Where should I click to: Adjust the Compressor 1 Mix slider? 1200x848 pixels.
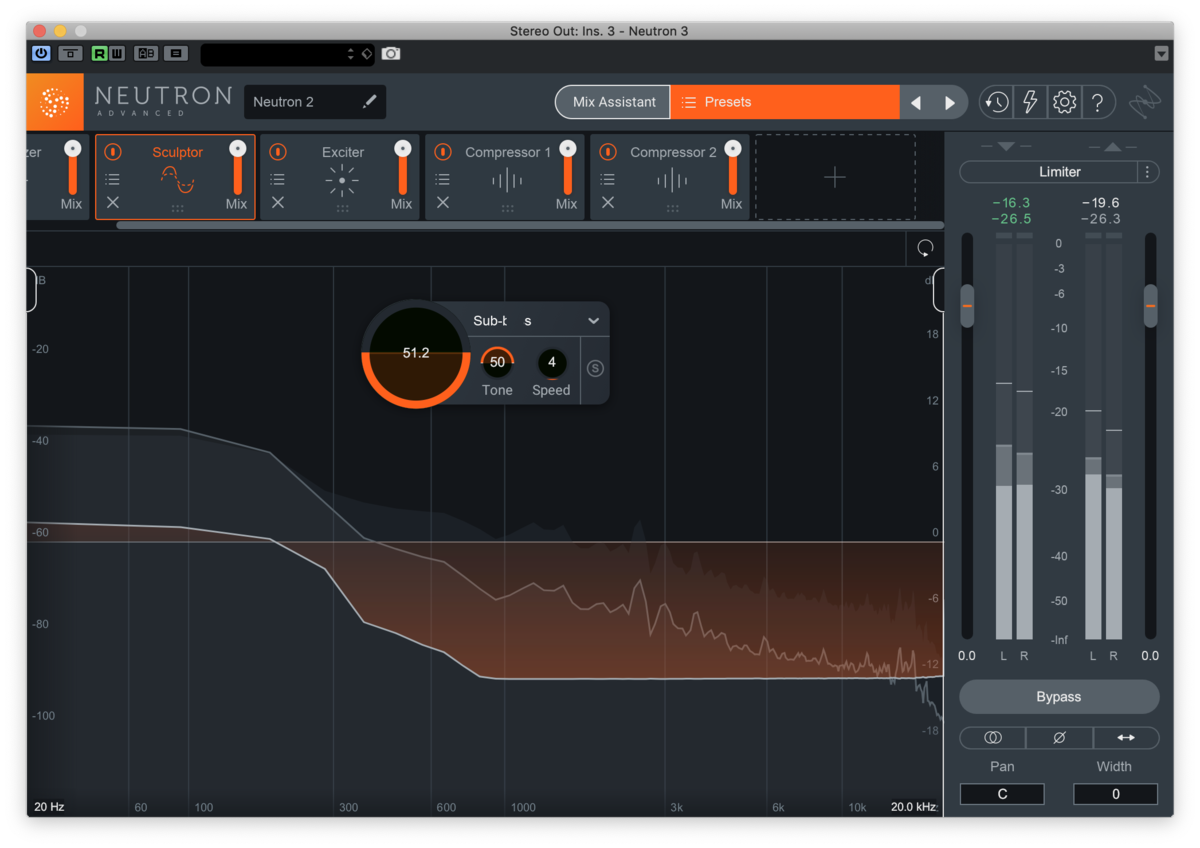[568, 168]
